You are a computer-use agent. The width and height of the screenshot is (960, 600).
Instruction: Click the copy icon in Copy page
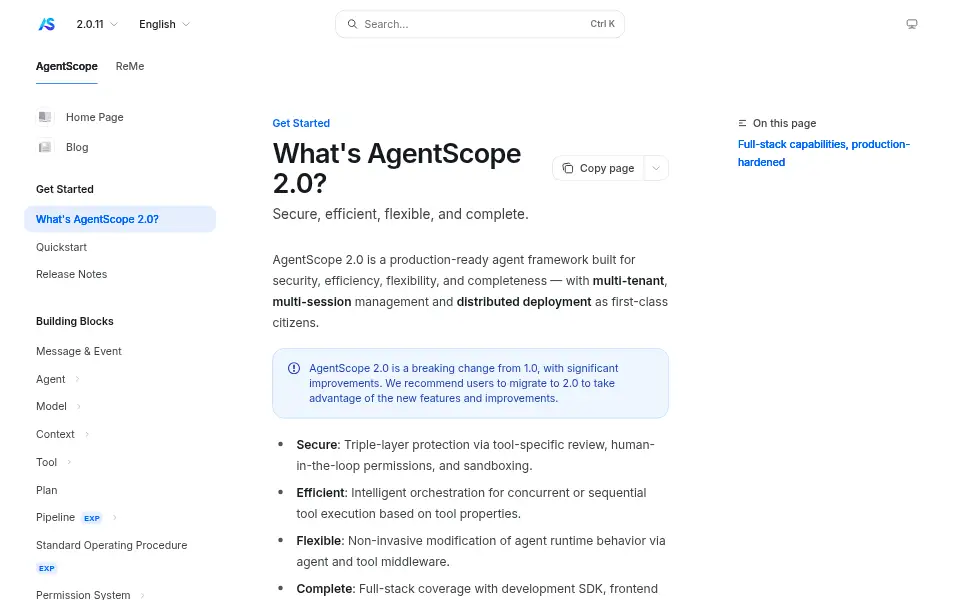pyautogui.click(x=568, y=168)
